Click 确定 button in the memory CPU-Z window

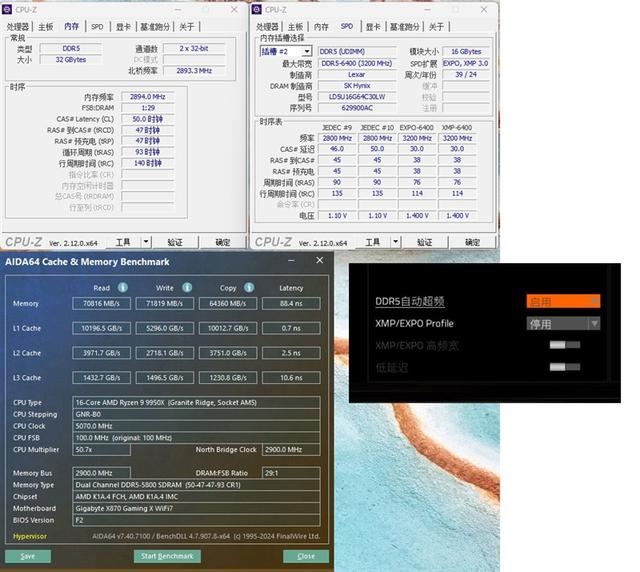coord(223,242)
